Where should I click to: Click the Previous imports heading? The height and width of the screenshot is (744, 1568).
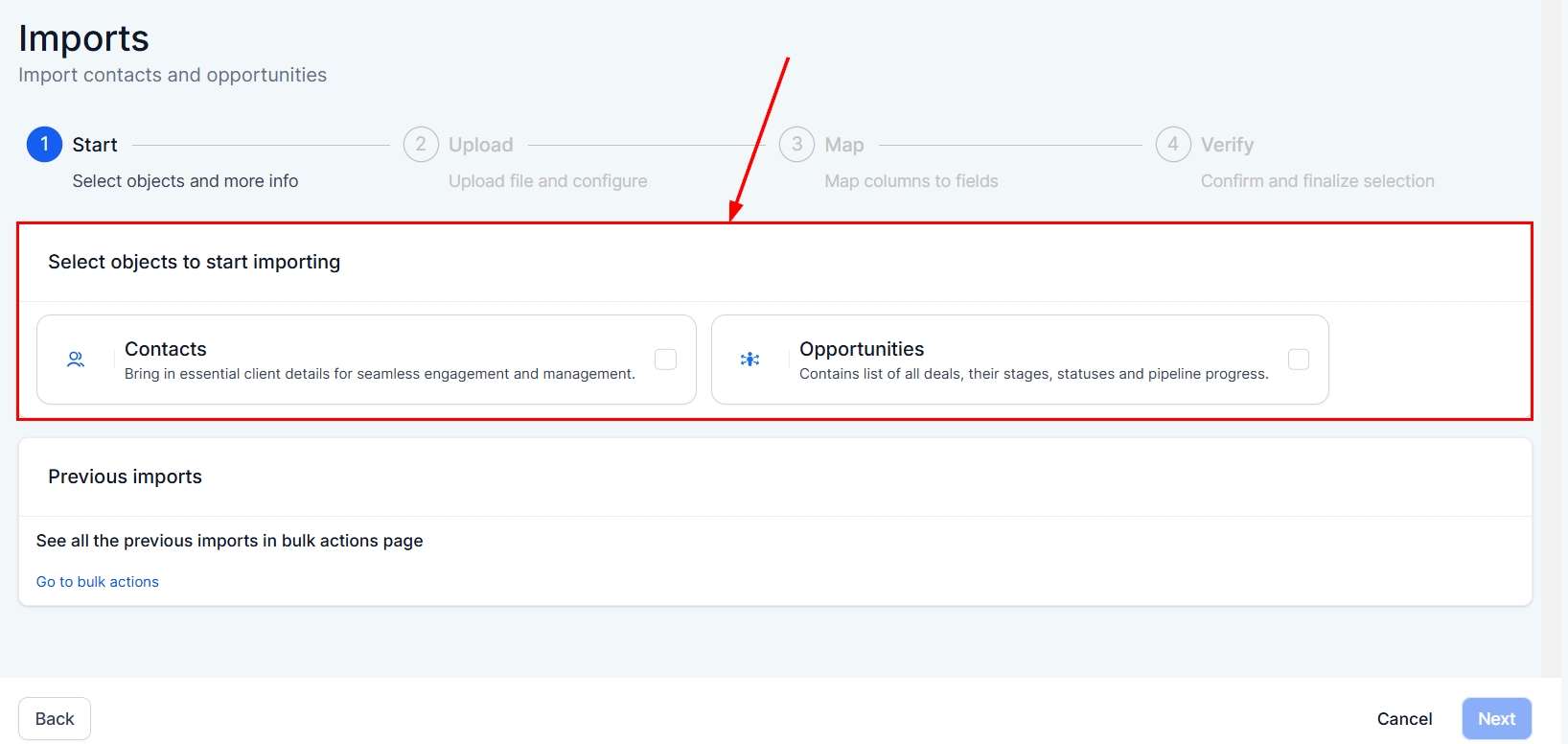click(126, 477)
